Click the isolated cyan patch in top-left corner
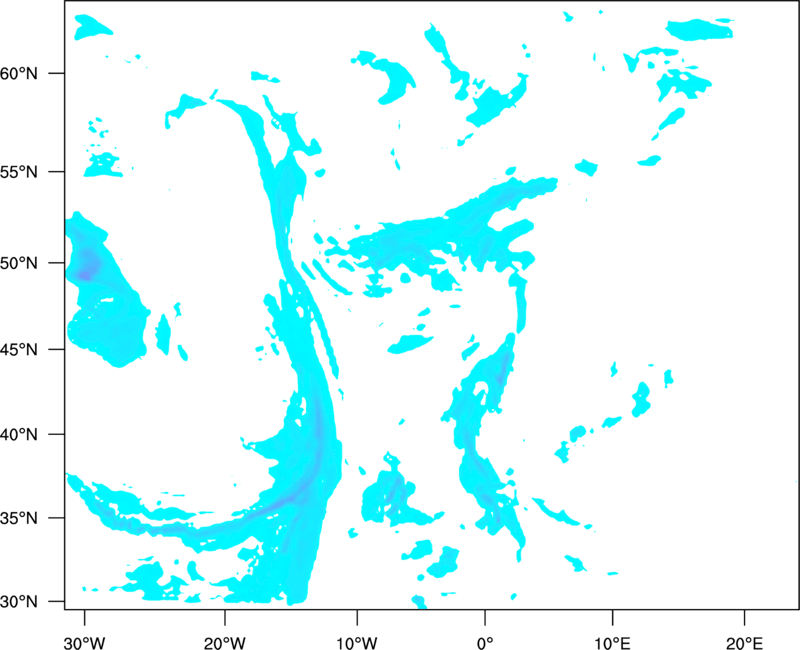This screenshot has height=650, width=800. (94, 27)
